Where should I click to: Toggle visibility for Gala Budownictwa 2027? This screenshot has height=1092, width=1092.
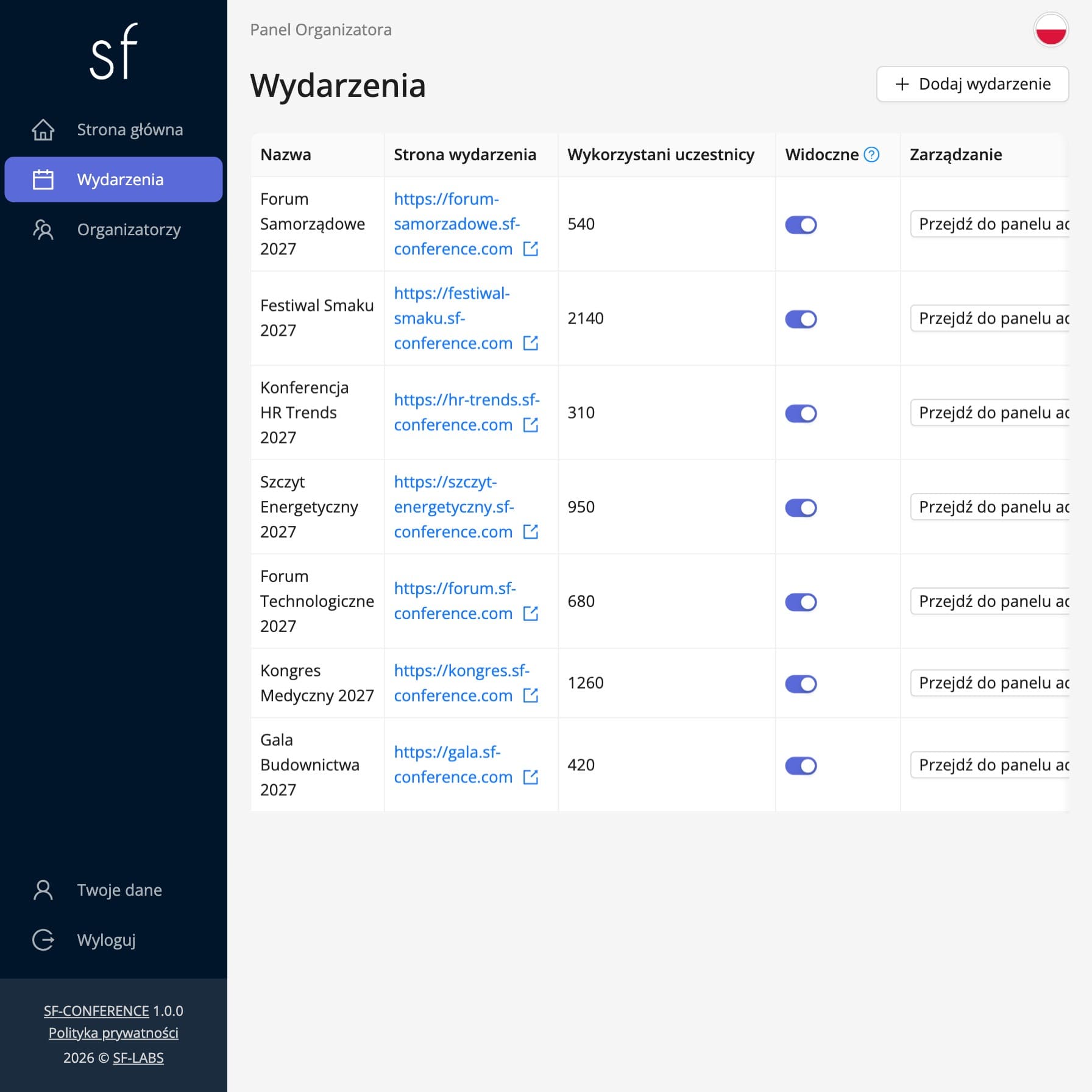pyautogui.click(x=801, y=765)
